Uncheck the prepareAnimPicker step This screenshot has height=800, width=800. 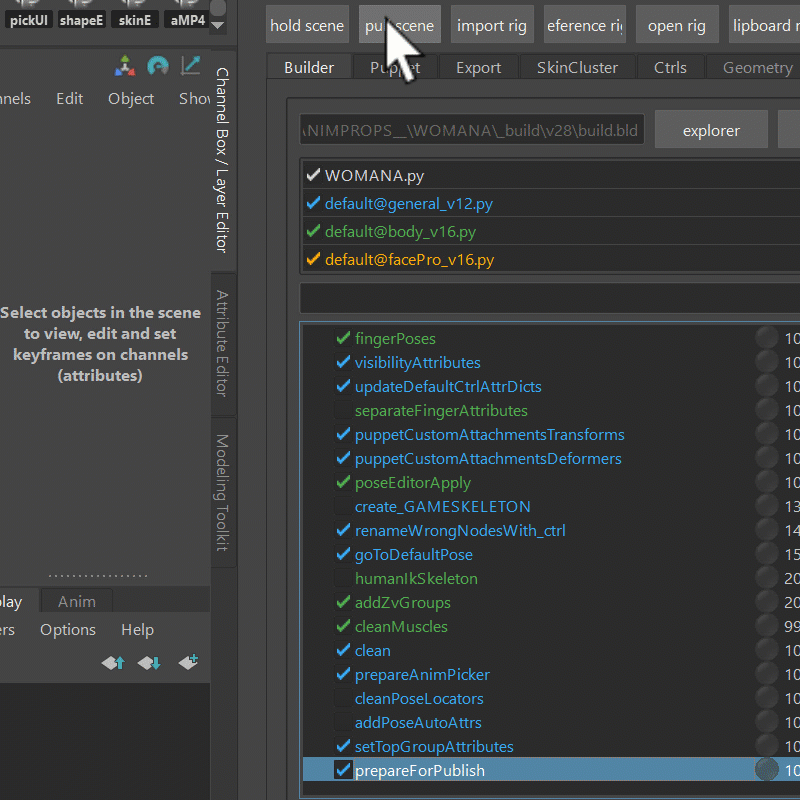(343, 673)
